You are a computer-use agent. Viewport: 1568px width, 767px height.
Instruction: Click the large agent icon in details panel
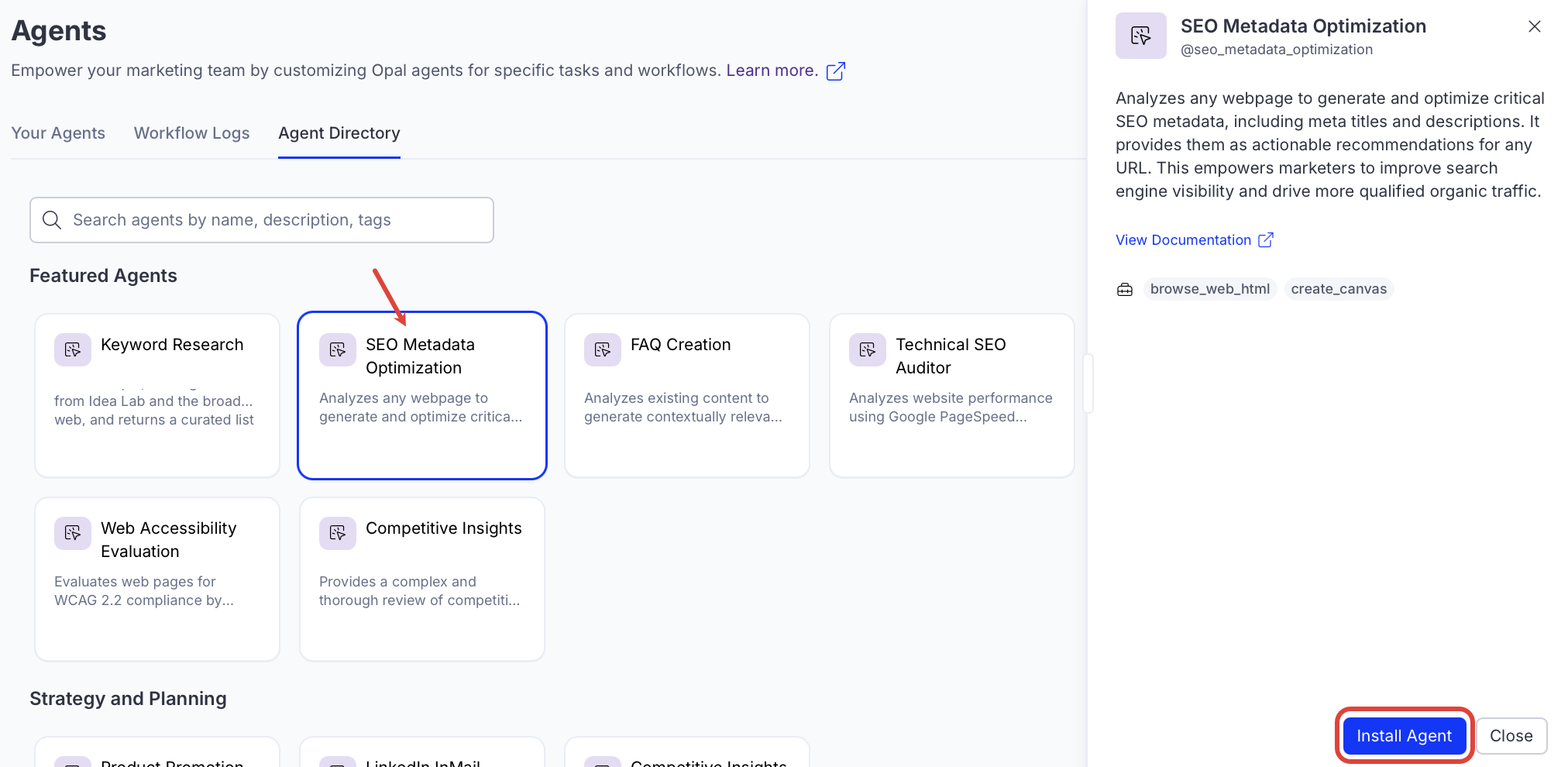pyautogui.click(x=1141, y=36)
